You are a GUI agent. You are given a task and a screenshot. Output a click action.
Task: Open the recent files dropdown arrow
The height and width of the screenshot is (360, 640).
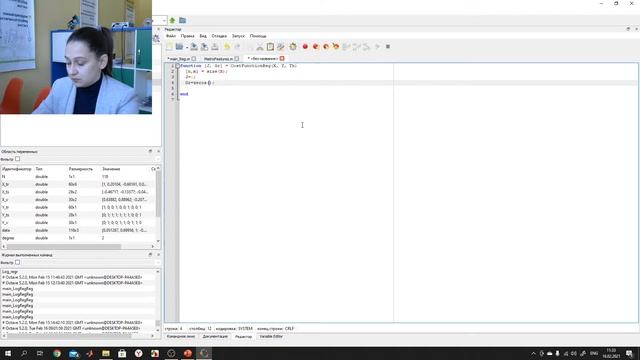[x=187, y=47]
